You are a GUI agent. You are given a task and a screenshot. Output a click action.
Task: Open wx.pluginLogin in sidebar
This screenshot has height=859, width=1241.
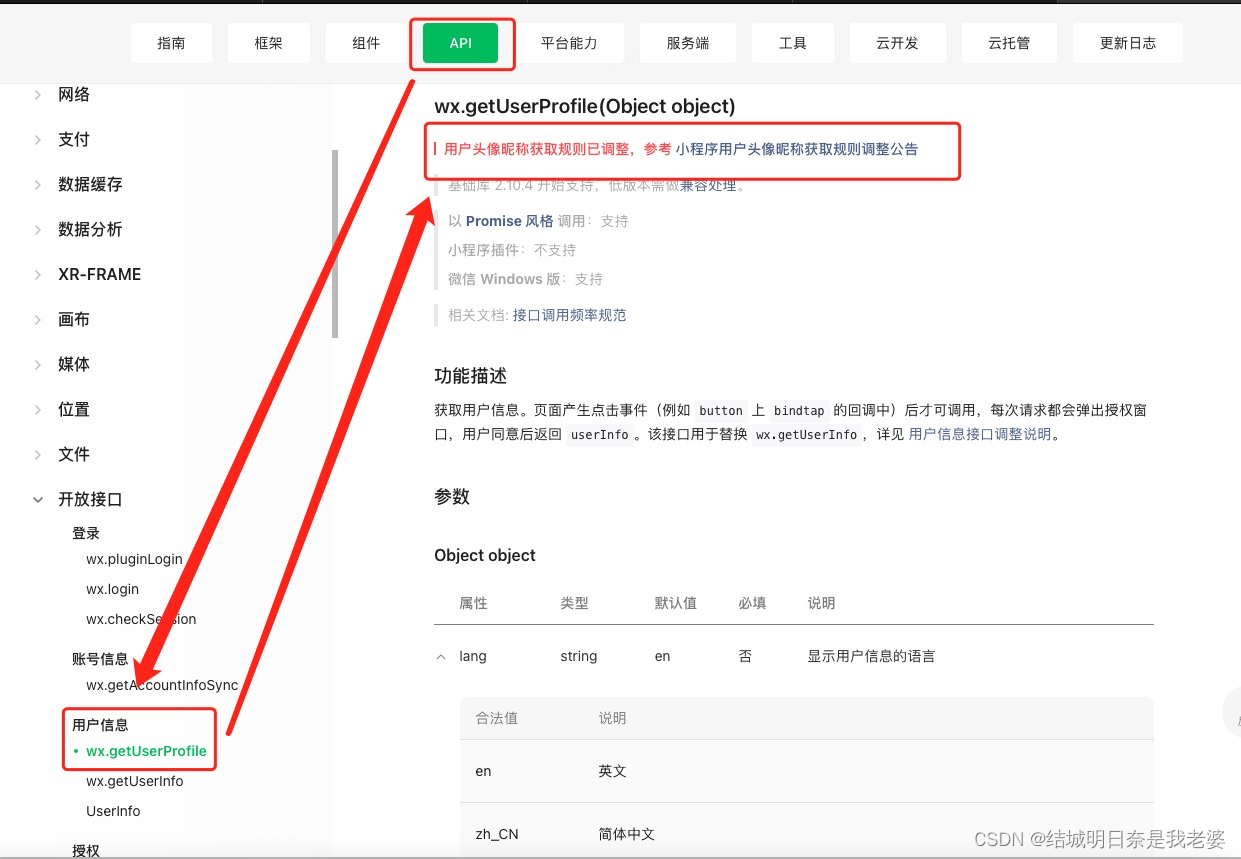134,559
